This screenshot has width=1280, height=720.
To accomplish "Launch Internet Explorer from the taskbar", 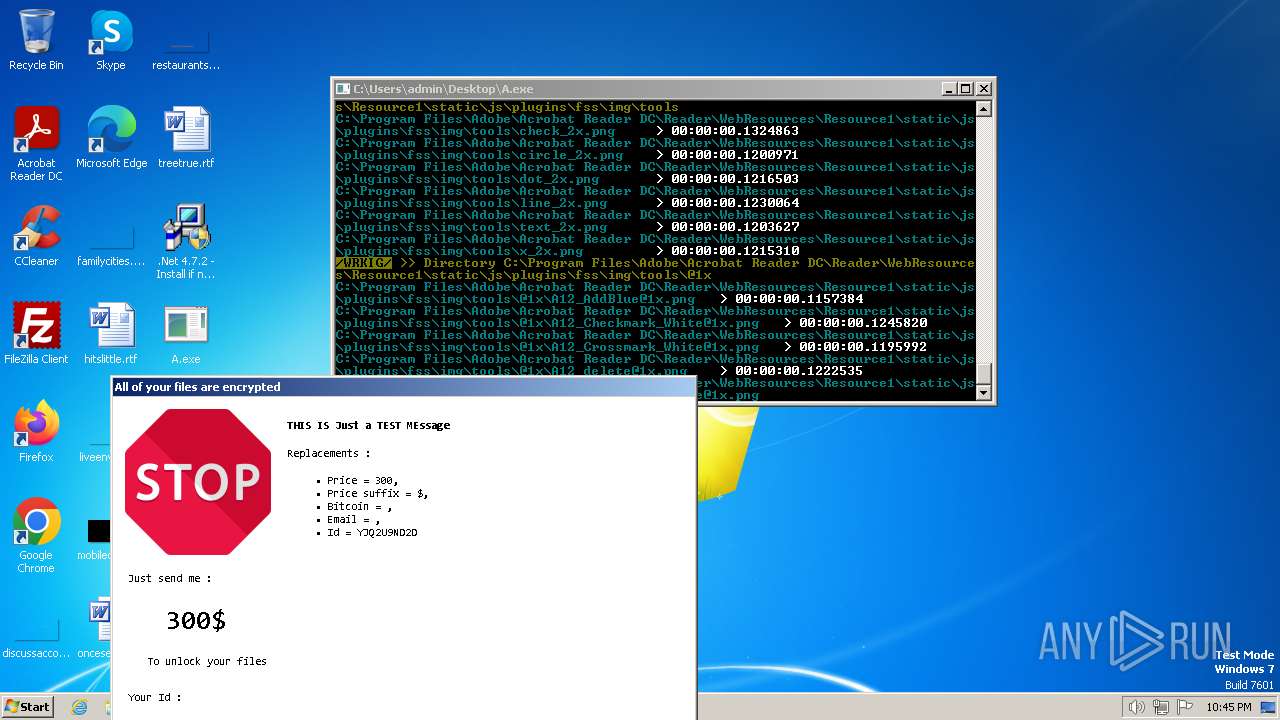I will [x=80, y=707].
